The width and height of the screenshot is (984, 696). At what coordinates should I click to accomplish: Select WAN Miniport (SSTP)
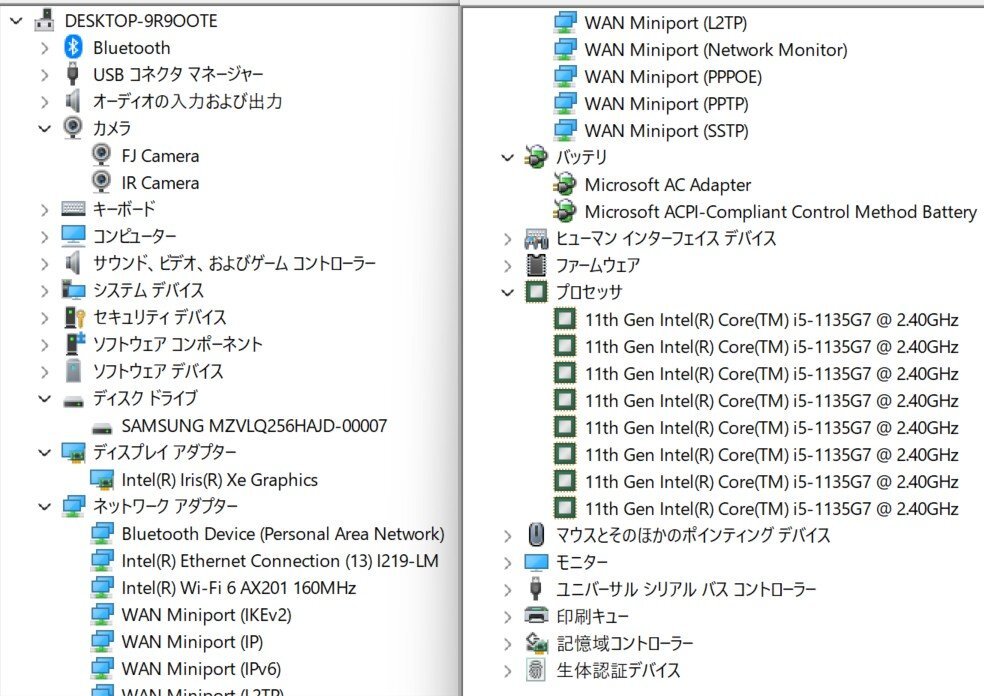tap(666, 131)
